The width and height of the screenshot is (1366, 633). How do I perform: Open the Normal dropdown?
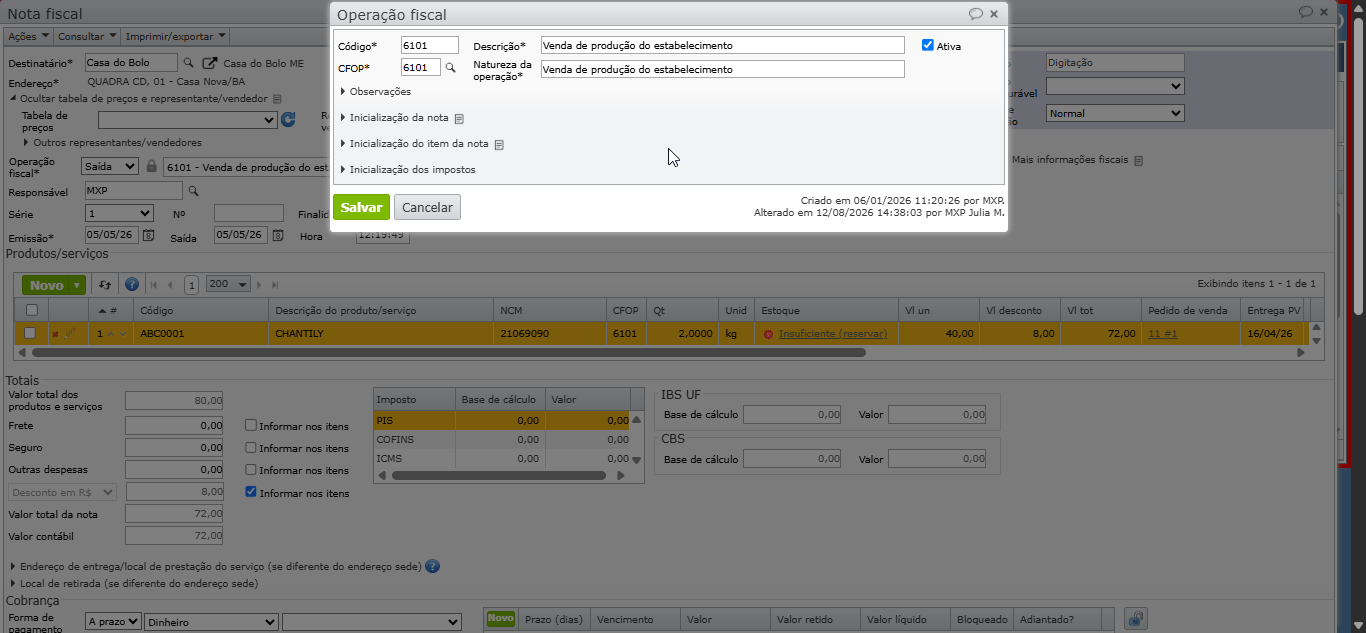coord(1115,114)
